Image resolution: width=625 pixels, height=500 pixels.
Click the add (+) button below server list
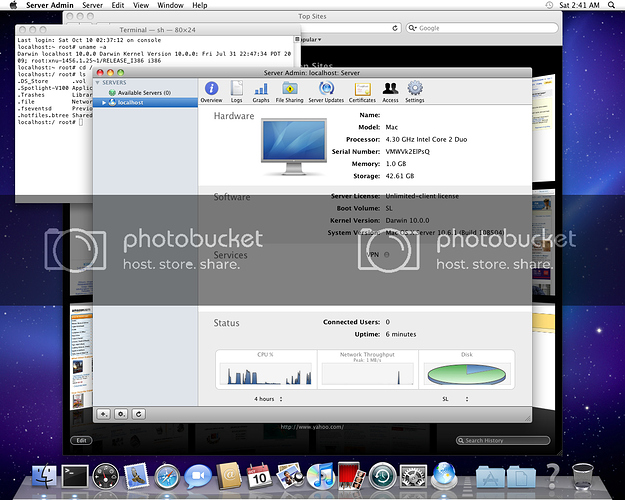click(104, 414)
